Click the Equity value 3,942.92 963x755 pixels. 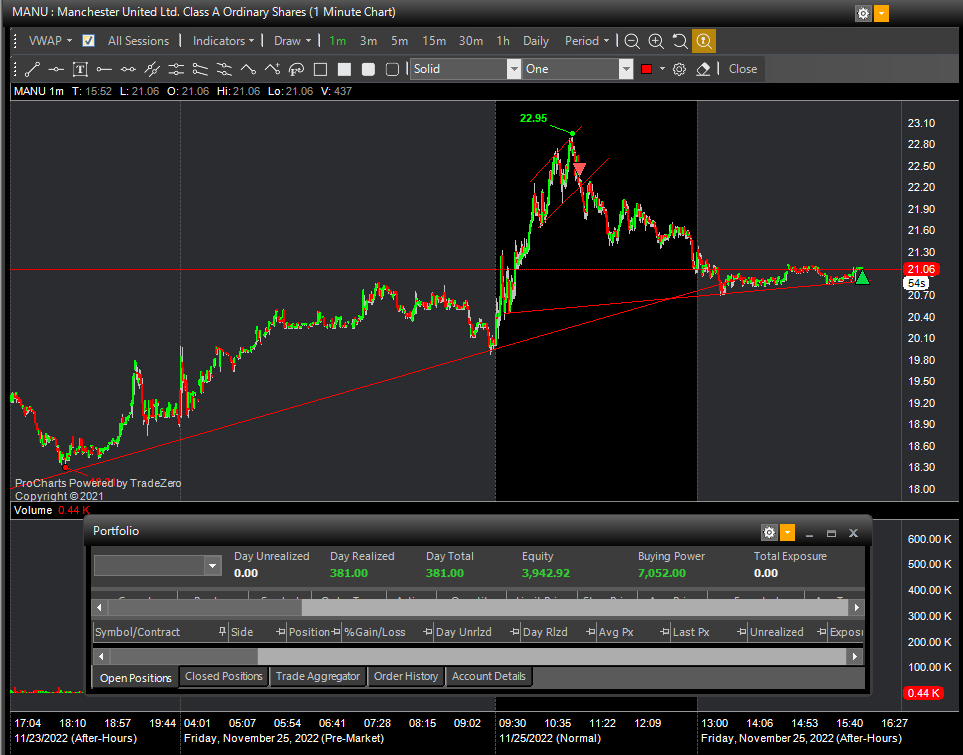[545, 573]
